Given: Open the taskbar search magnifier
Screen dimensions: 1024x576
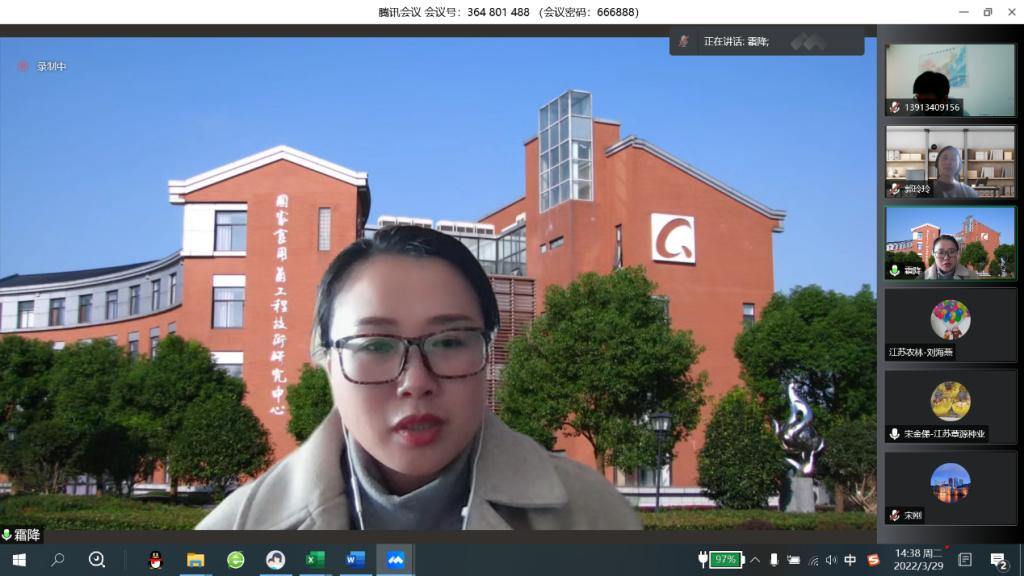Looking at the screenshot, I should pyautogui.click(x=58, y=560).
